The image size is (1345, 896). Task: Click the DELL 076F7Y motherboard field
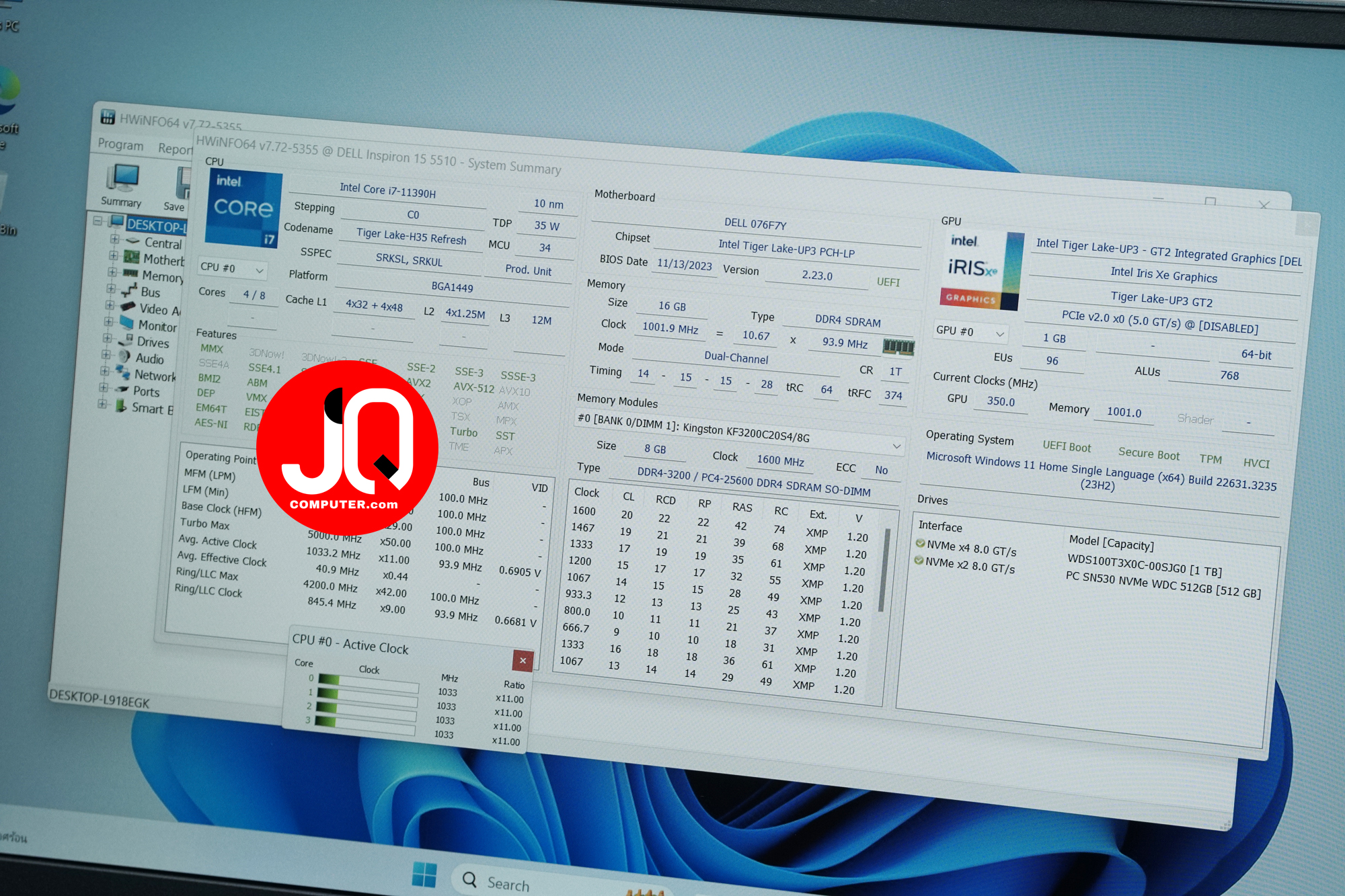755,224
